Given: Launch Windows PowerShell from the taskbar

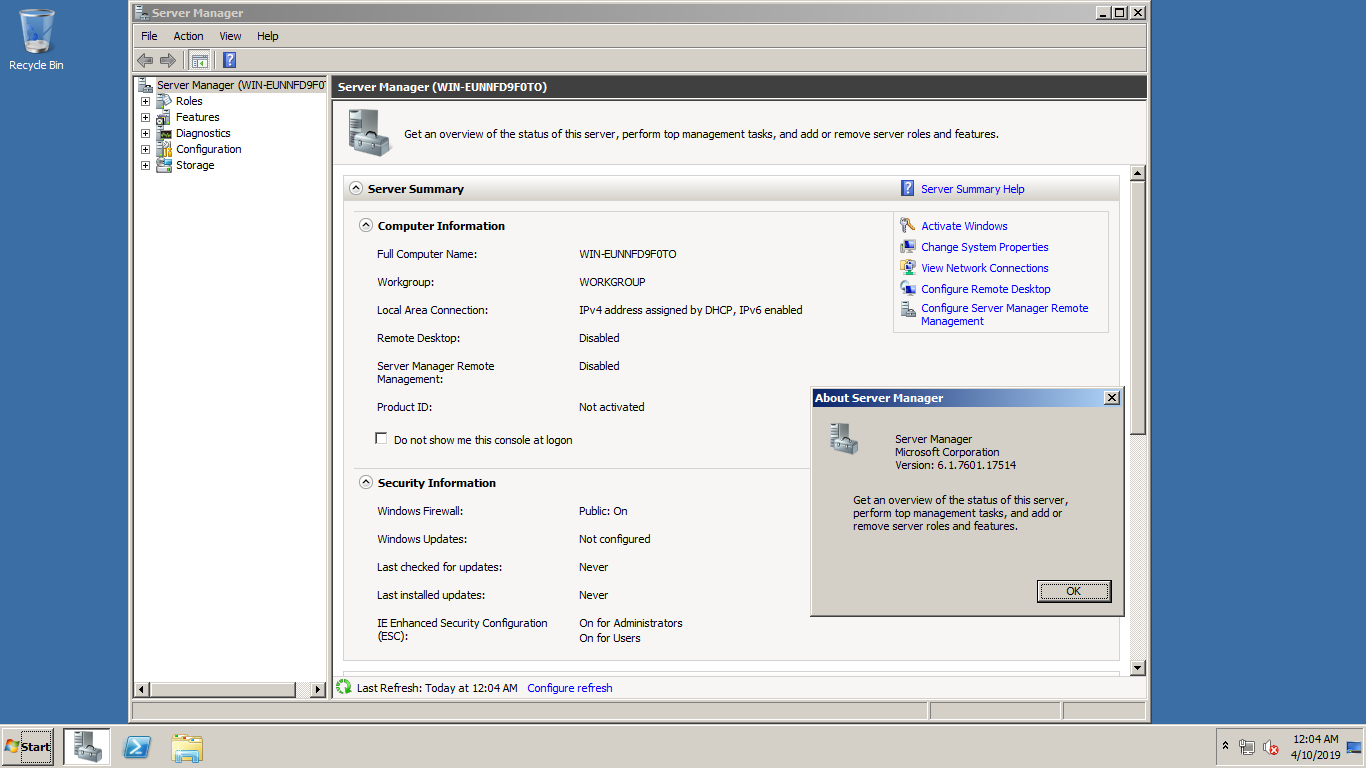Looking at the screenshot, I should [x=137, y=747].
